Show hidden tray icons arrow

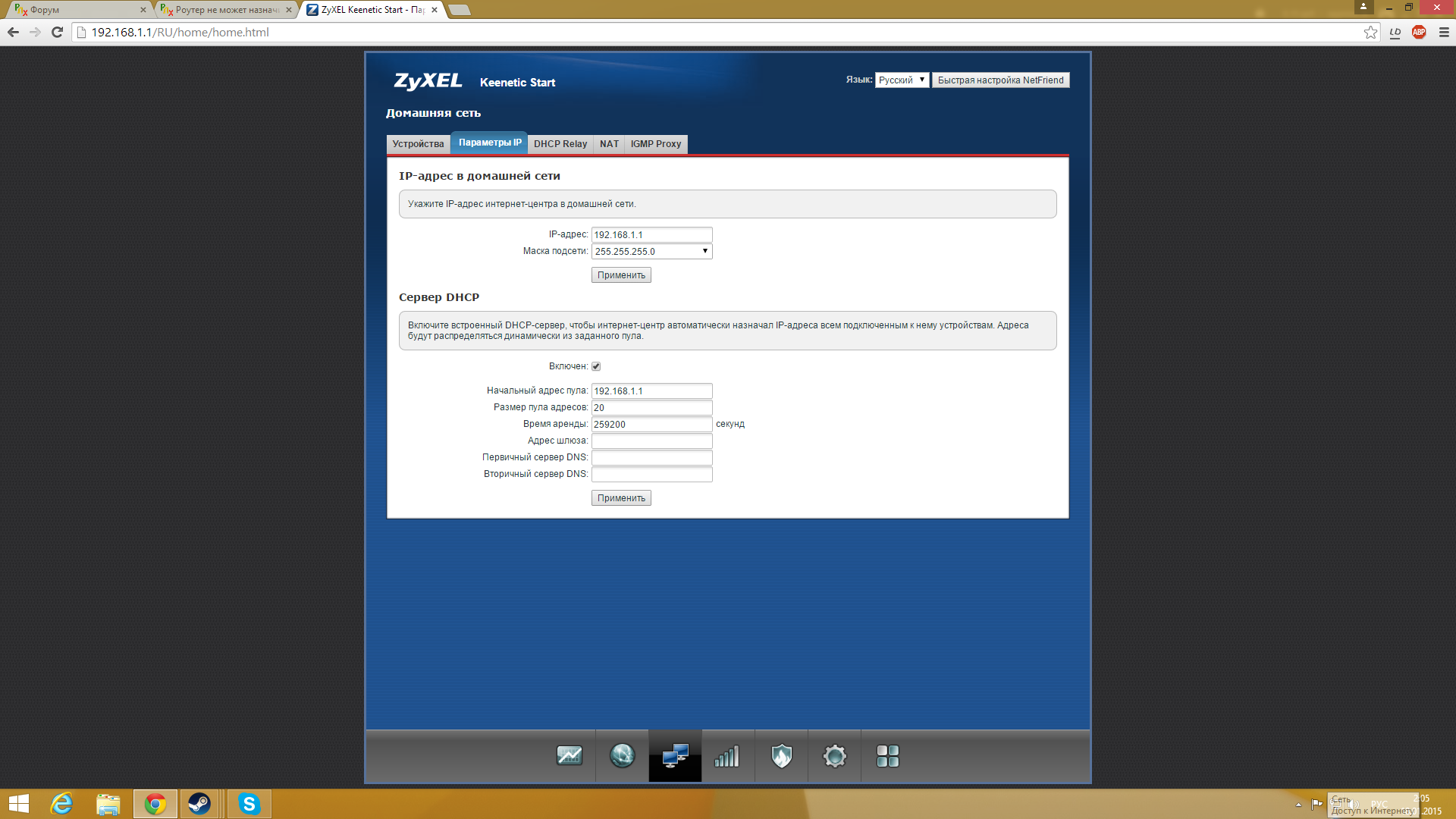pyautogui.click(x=1298, y=805)
